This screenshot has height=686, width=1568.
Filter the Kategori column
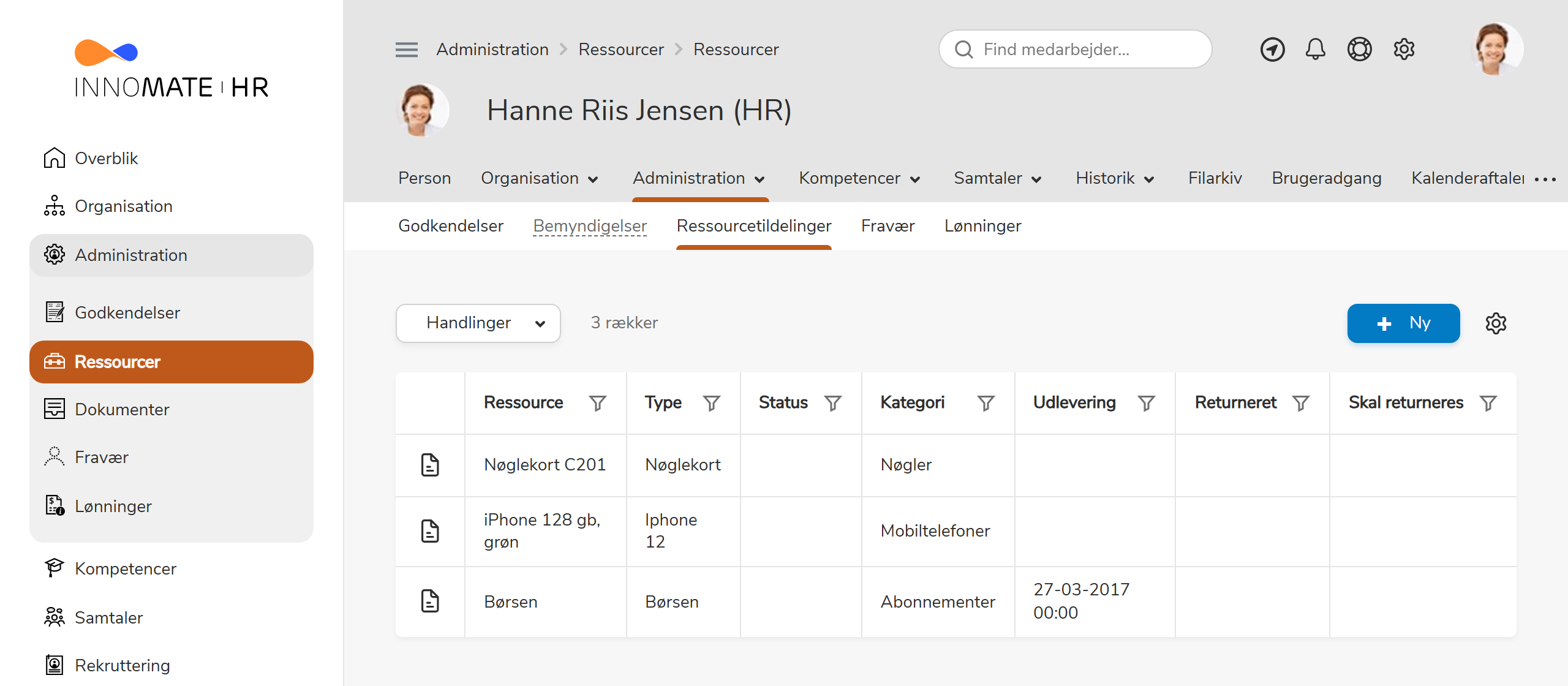pos(986,403)
